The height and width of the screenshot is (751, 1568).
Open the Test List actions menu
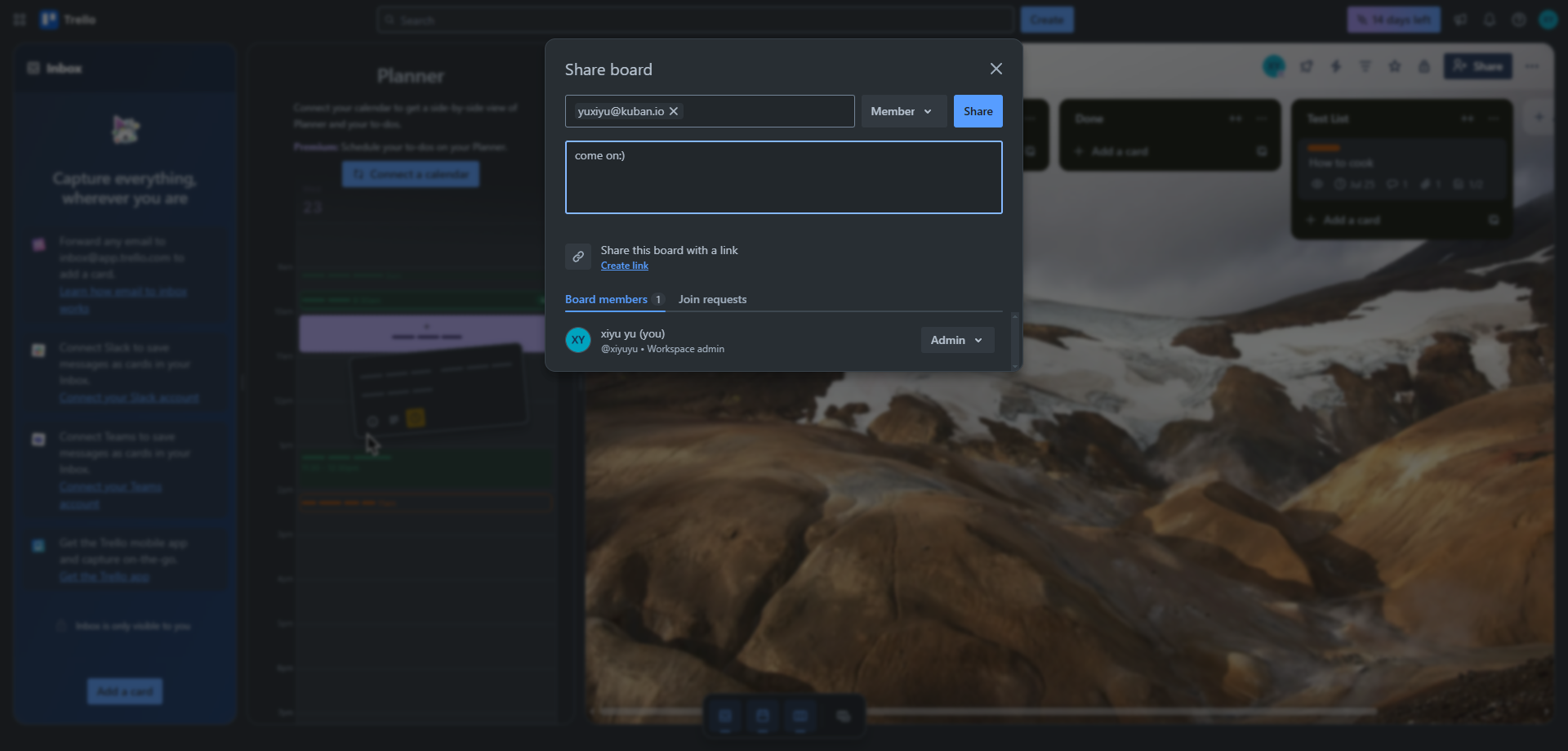[x=1494, y=118]
